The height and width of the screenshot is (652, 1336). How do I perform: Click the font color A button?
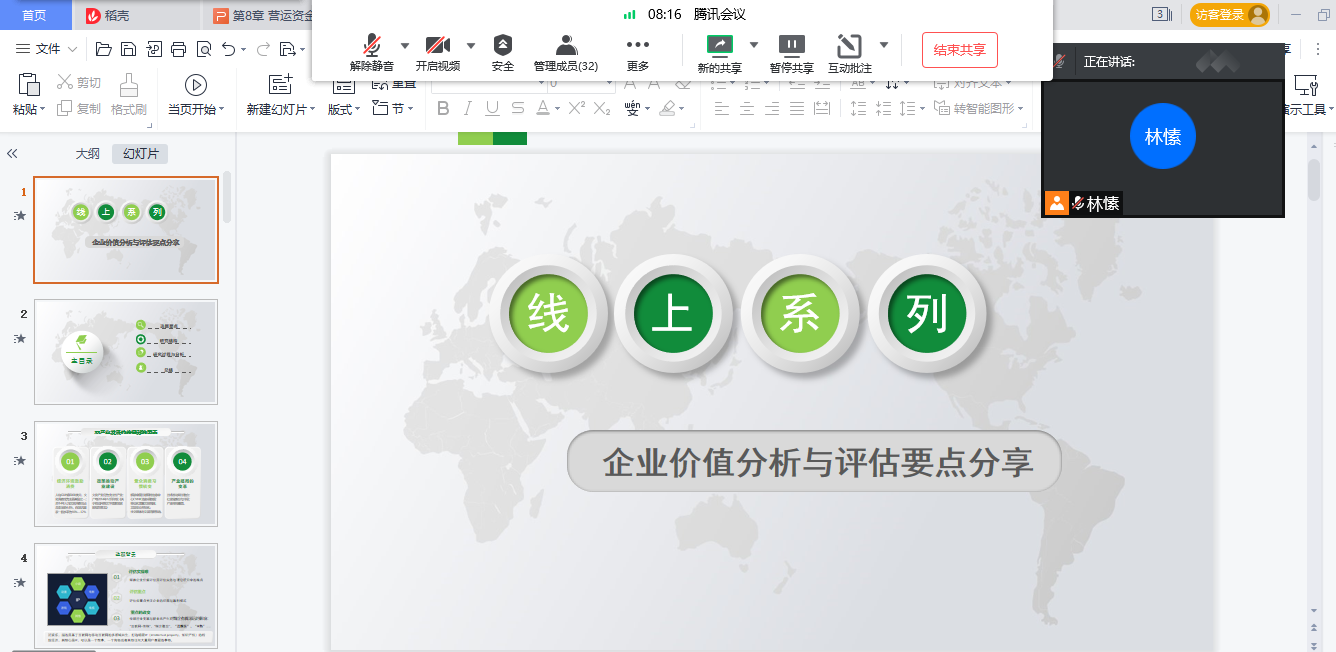coord(543,108)
